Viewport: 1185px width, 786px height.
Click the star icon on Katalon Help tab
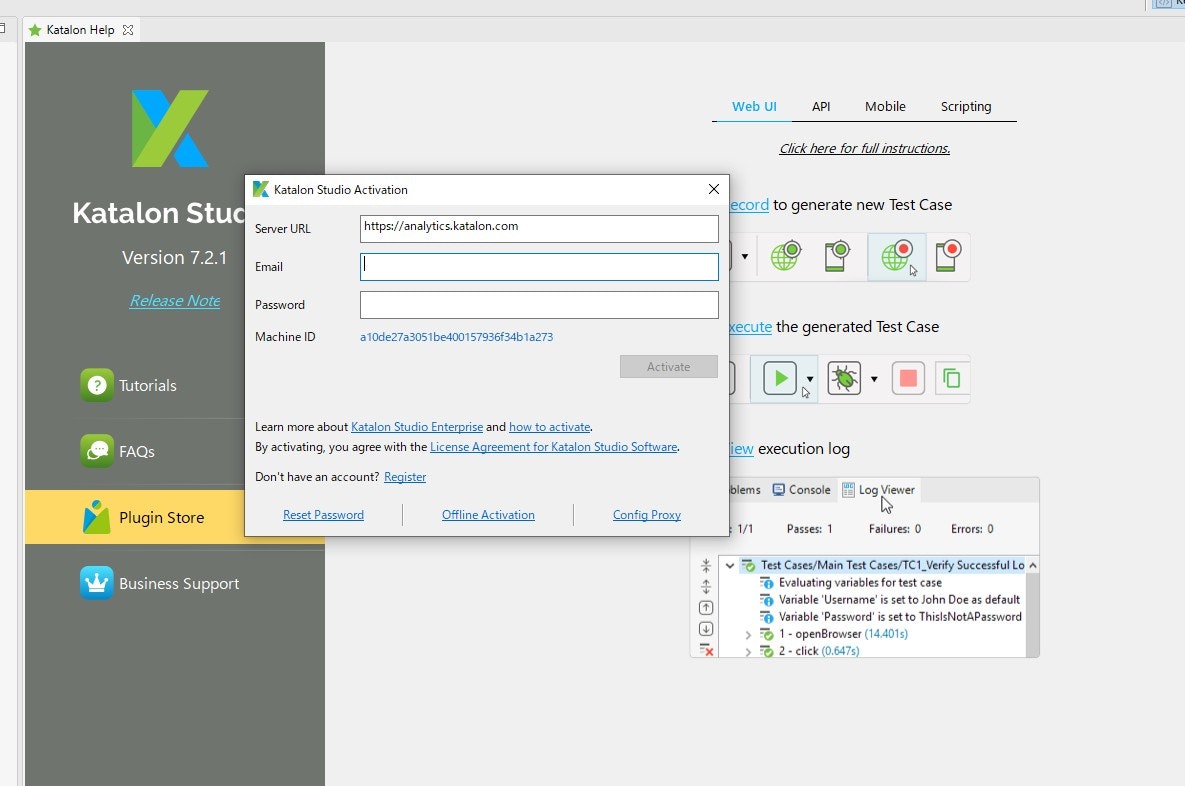[35, 30]
